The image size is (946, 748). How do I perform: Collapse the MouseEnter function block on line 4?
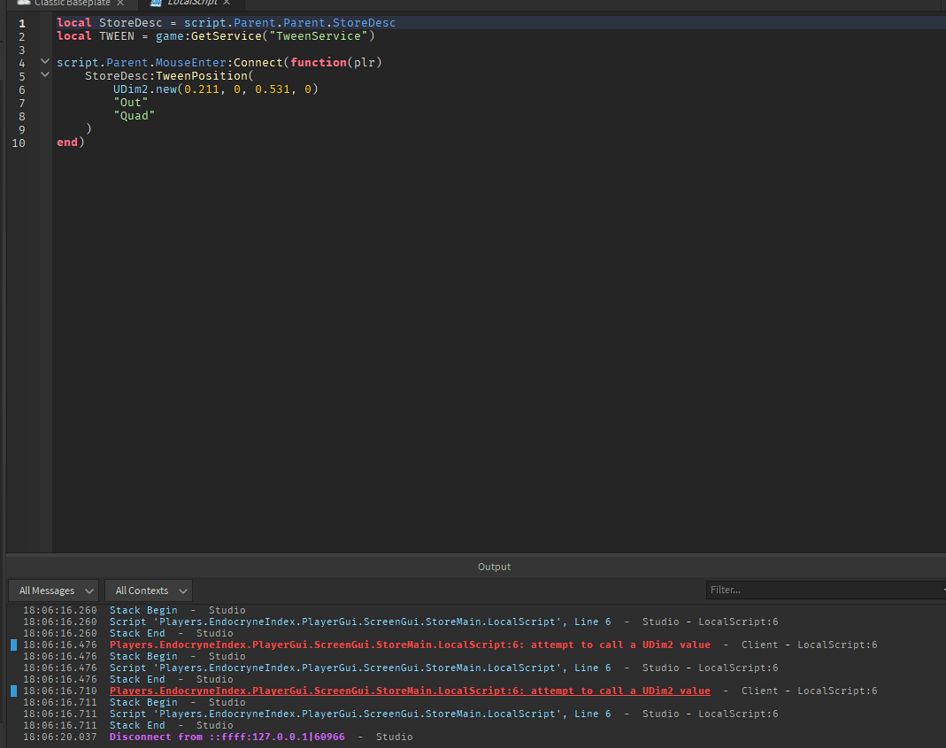point(44,61)
